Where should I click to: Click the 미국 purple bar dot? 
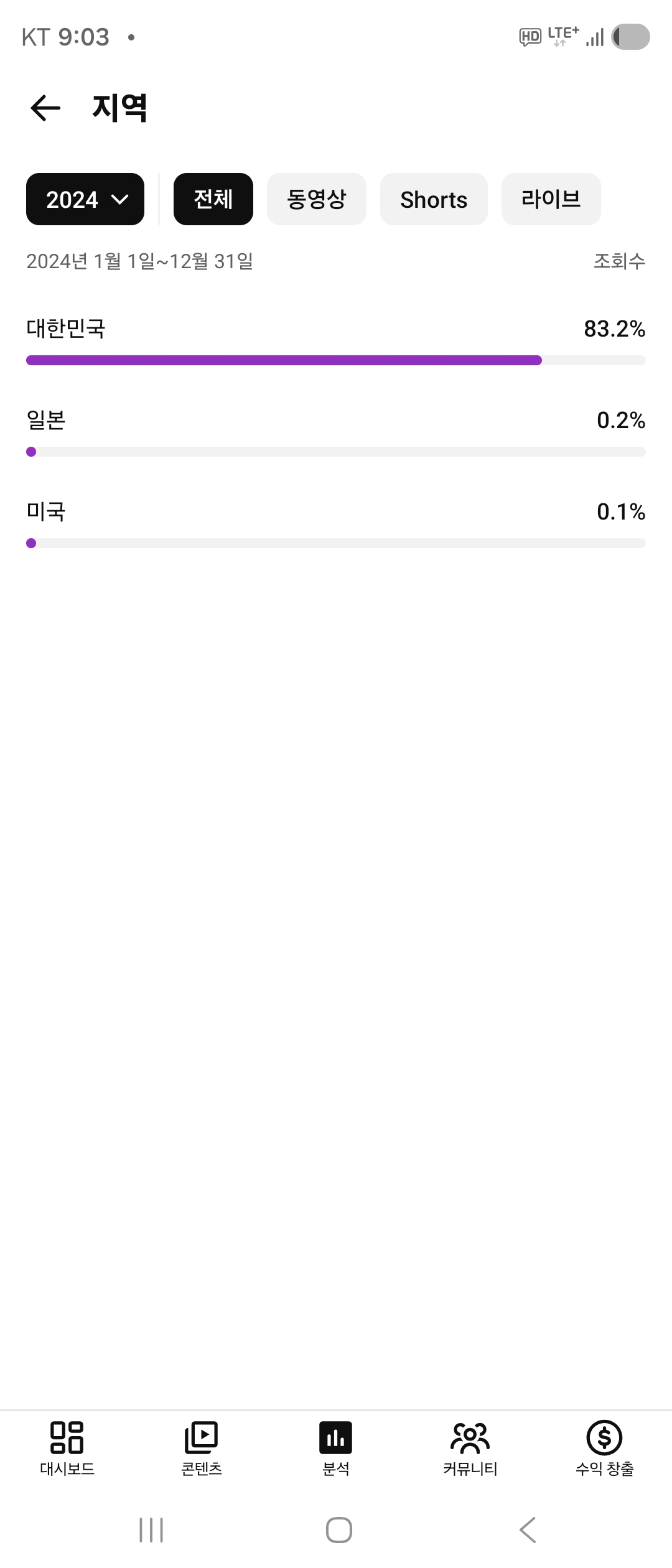click(31, 543)
